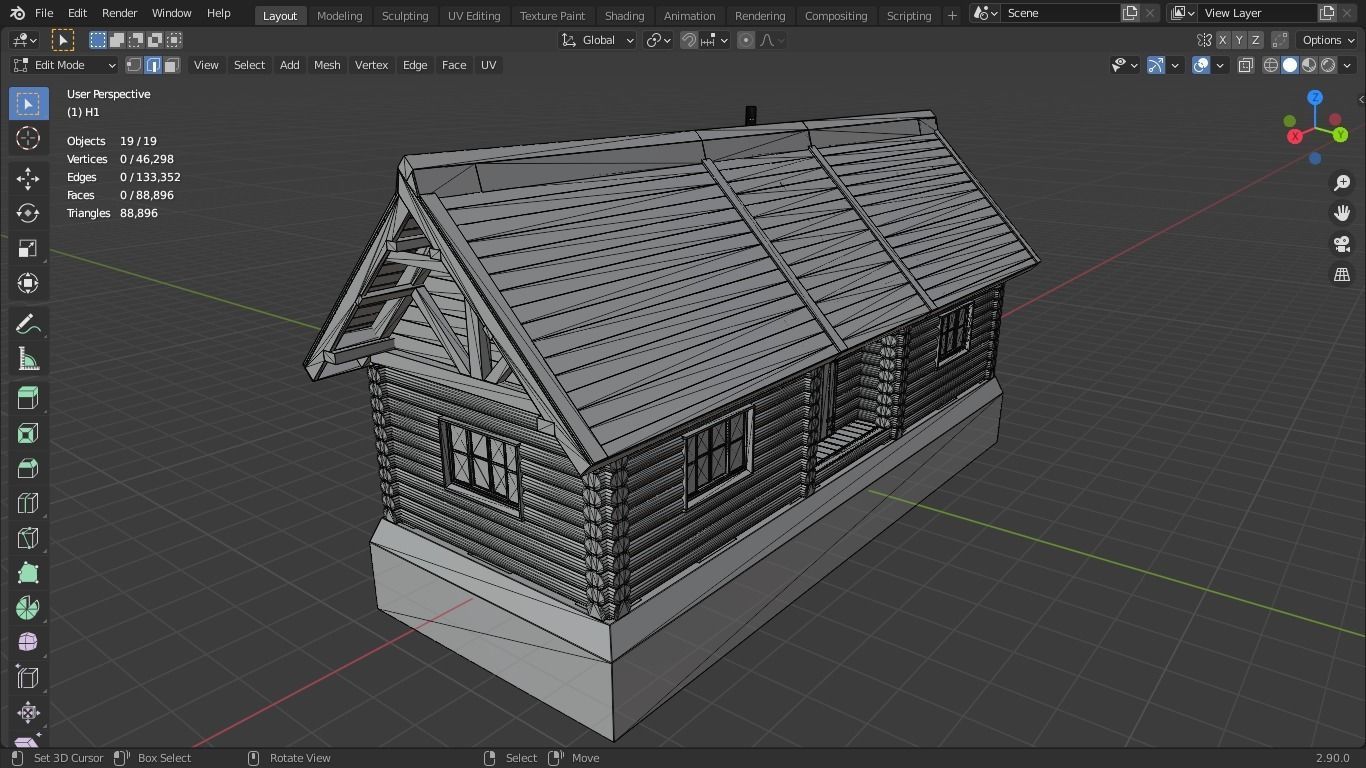Select the Smooth vertices tool
Image resolution: width=1366 pixels, height=768 pixels.
coord(28,642)
